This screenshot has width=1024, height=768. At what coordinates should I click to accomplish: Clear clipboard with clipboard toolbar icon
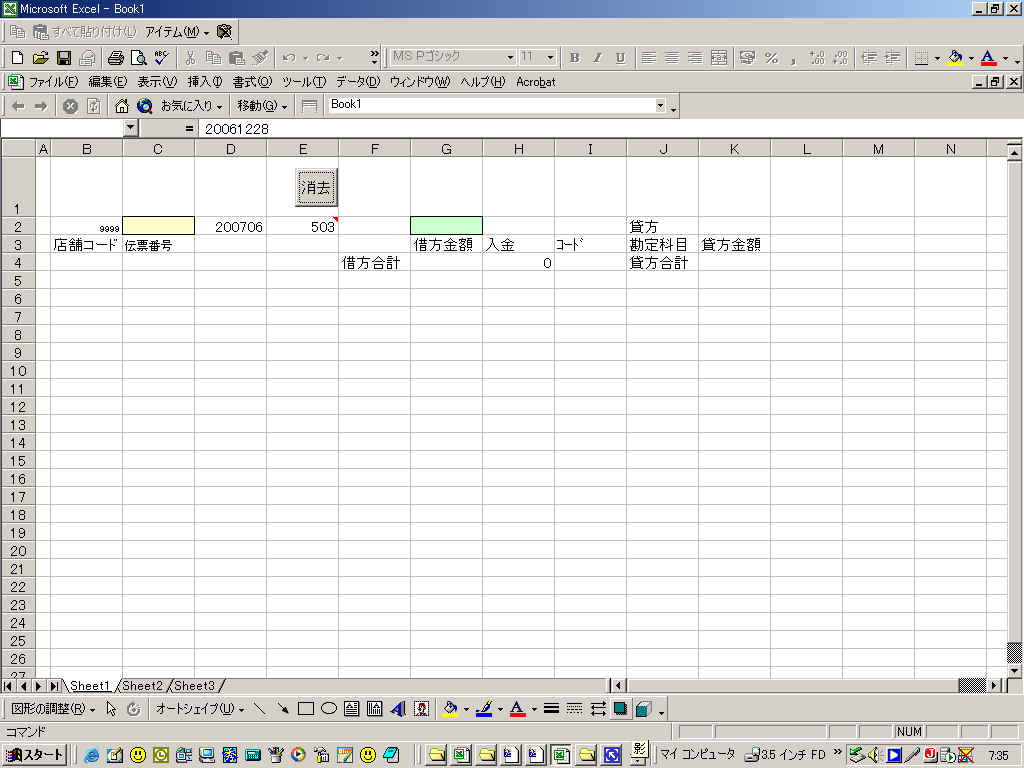point(224,31)
